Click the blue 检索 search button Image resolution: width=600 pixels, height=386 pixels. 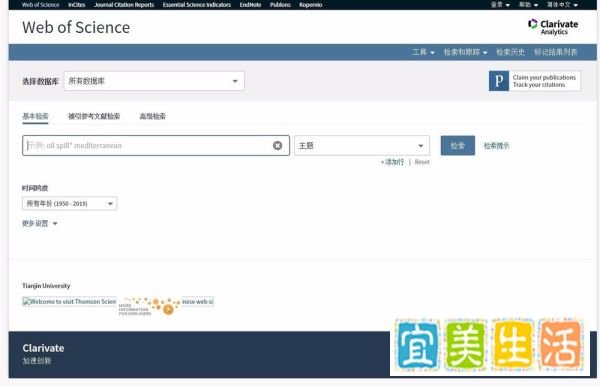(x=458, y=145)
